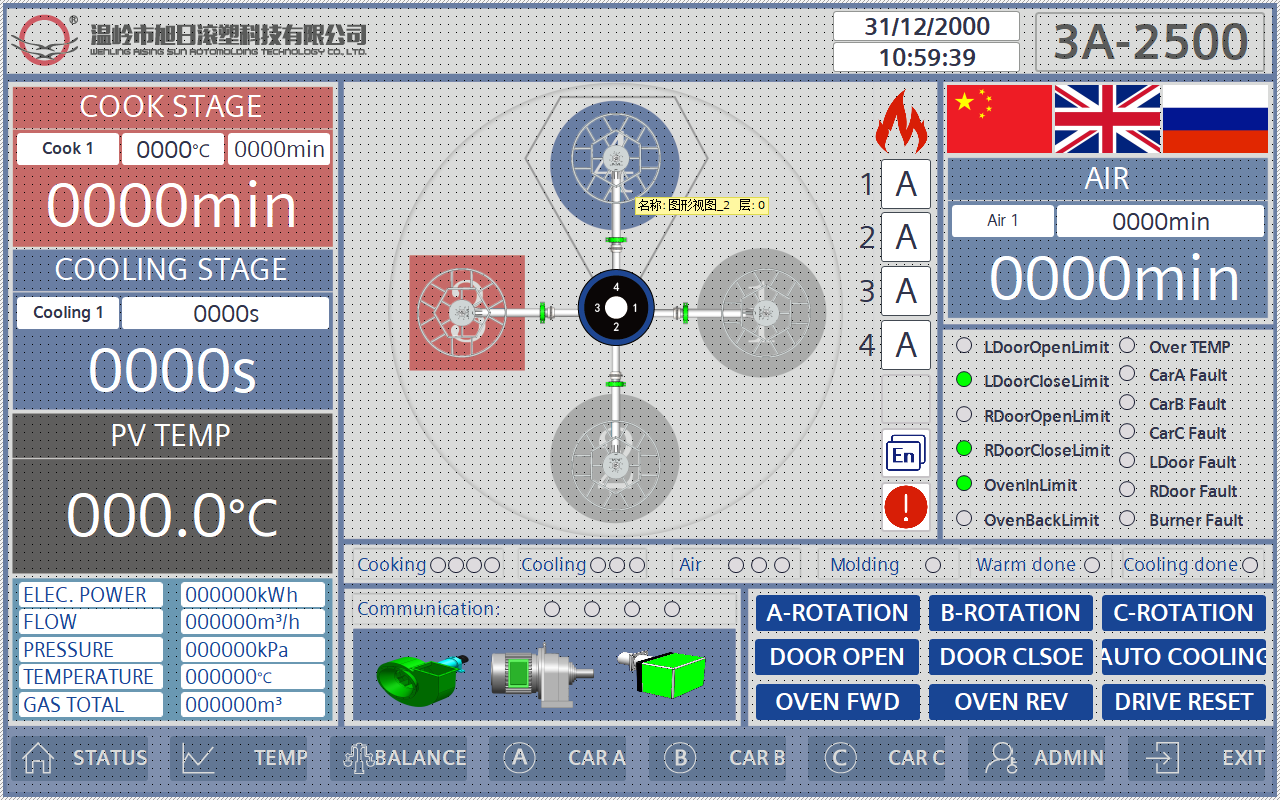Toggle arm 1 mode button A

point(905,184)
